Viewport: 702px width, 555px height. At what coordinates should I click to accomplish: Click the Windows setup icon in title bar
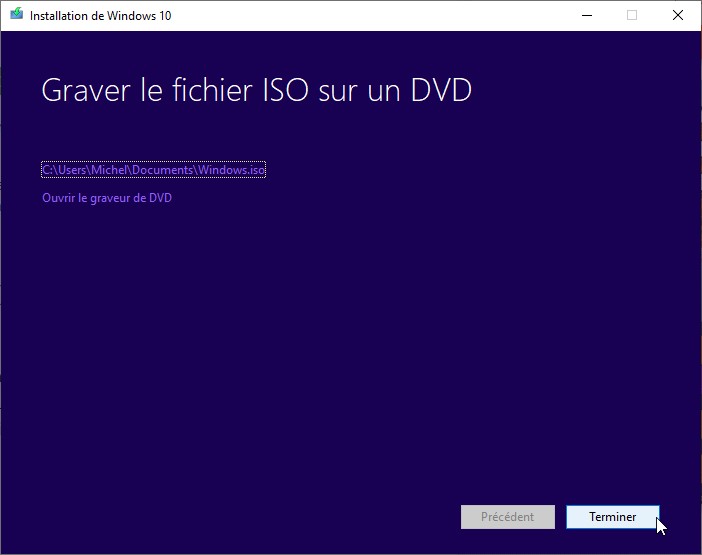pyautogui.click(x=16, y=15)
